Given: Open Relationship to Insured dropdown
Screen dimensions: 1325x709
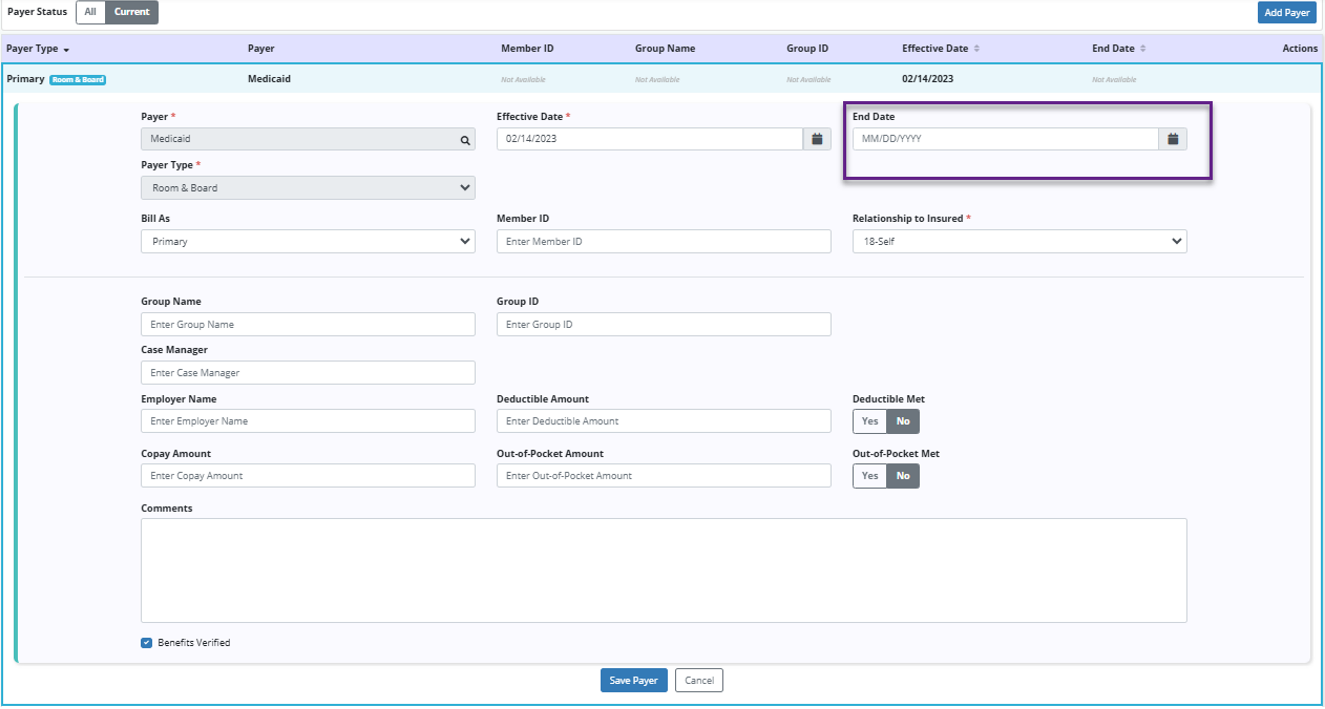Looking at the screenshot, I should tap(1019, 242).
